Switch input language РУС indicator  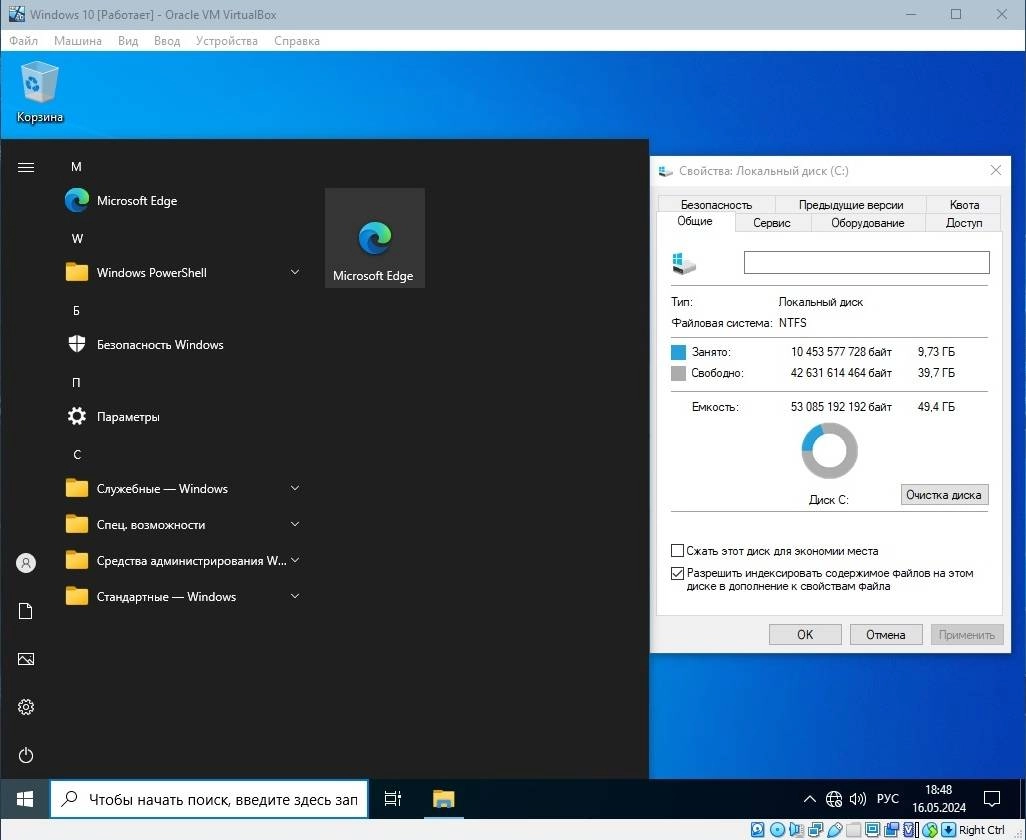(x=887, y=799)
